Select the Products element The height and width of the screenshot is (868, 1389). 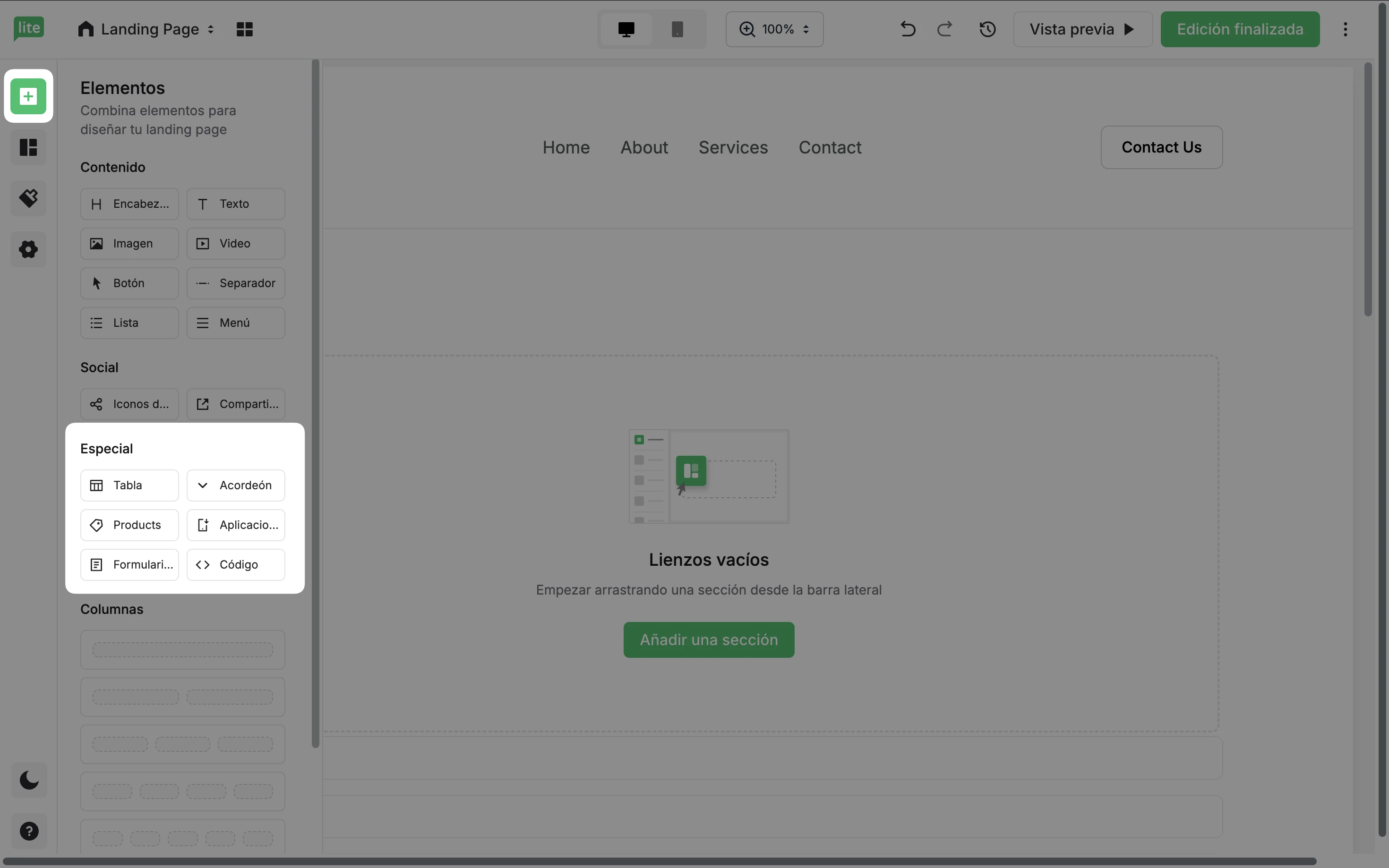tap(129, 525)
